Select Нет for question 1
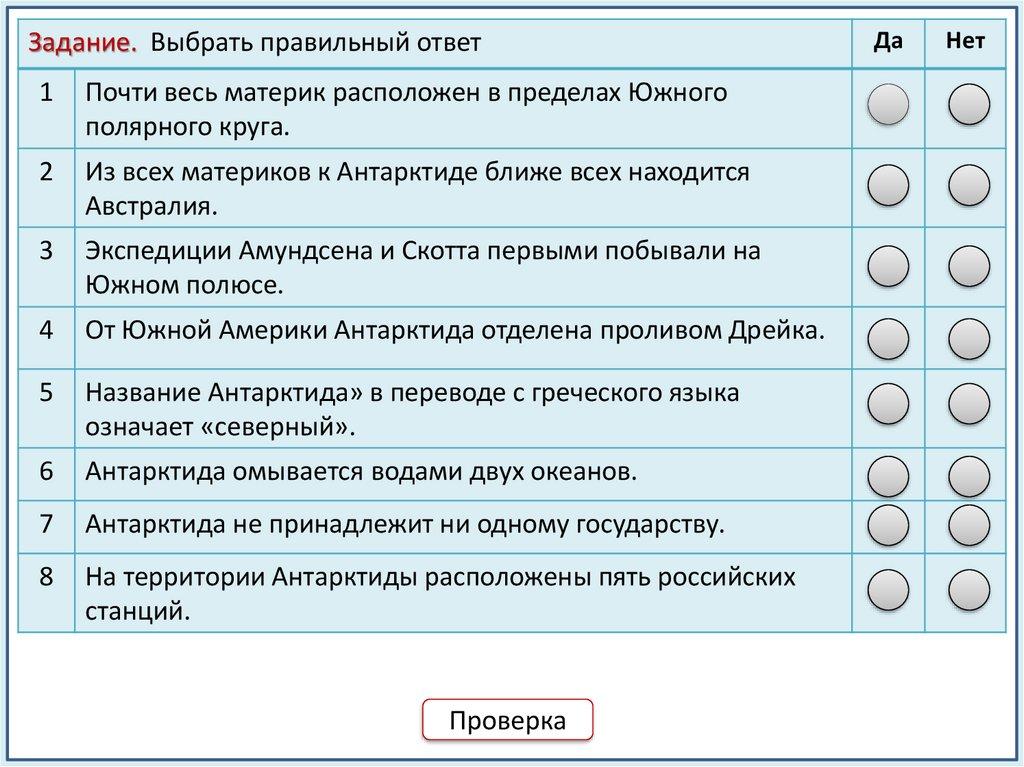 point(968,105)
